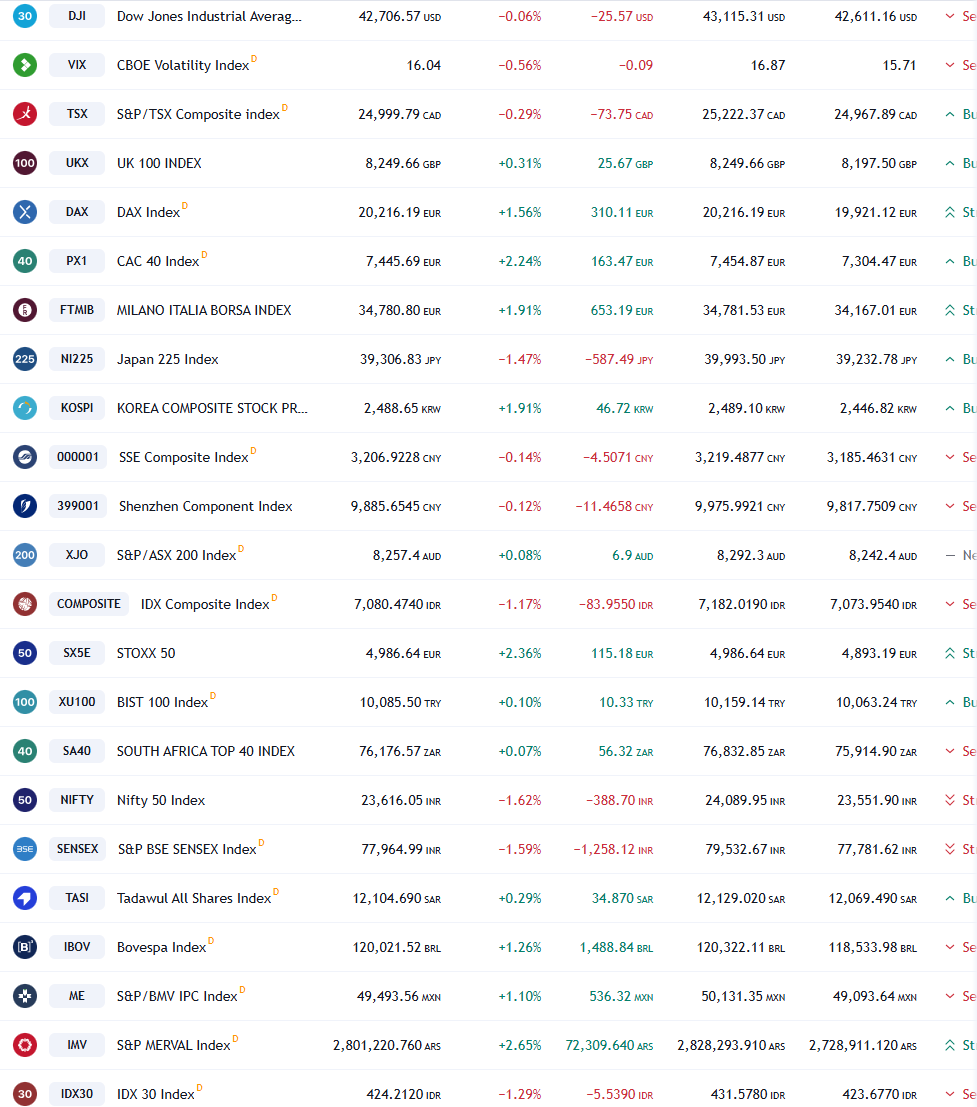The height and width of the screenshot is (1107, 977).
Task: Click the SSE Composite price 3,206.9228 CNY
Action: (x=396, y=457)
